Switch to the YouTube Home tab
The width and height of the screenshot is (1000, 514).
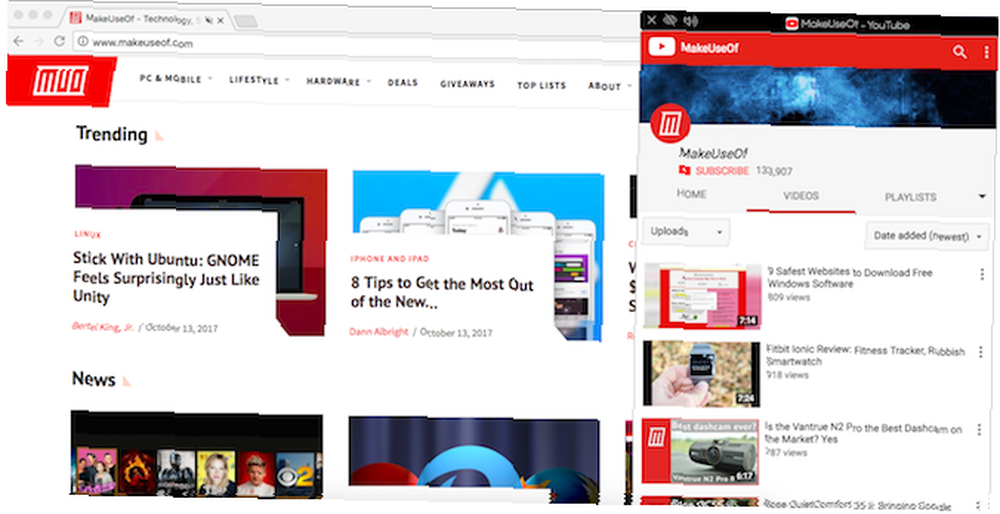tap(691, 194)
